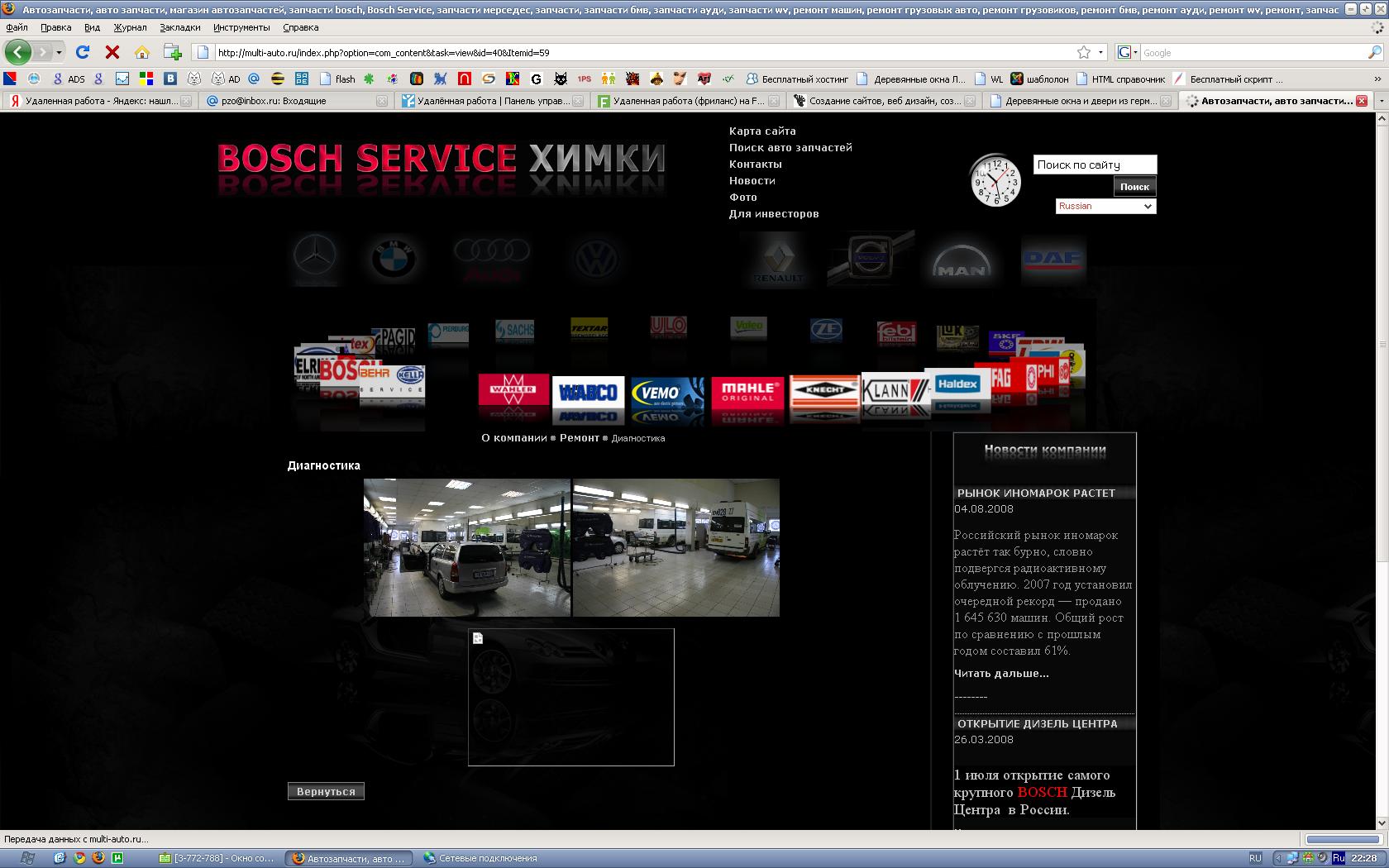This screenshot has height=868, width=1389.
Task: Open the VK letter B bookmark
Action: tap(170, 79)
